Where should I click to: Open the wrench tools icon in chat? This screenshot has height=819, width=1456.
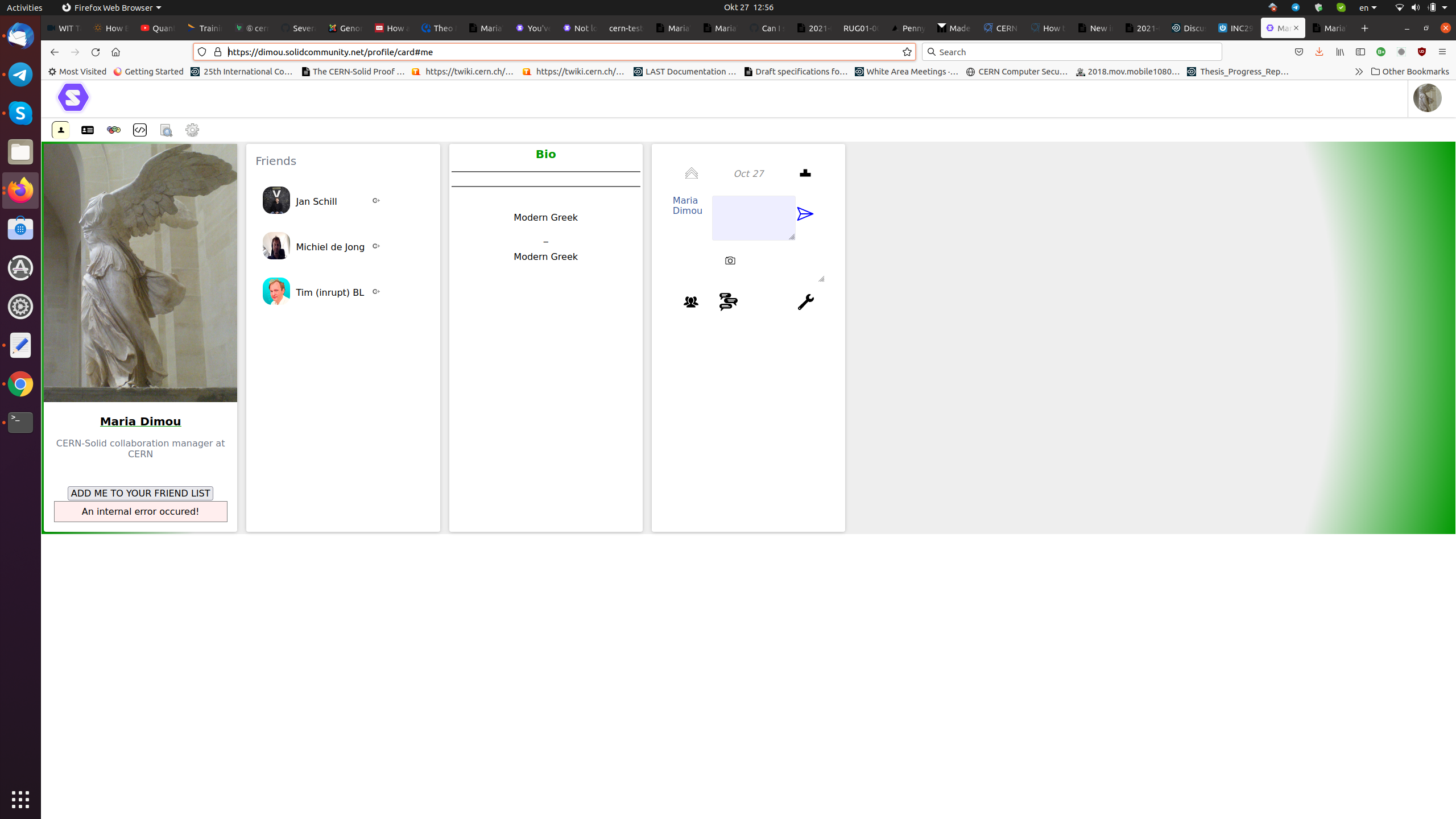[x=805, y=302]
